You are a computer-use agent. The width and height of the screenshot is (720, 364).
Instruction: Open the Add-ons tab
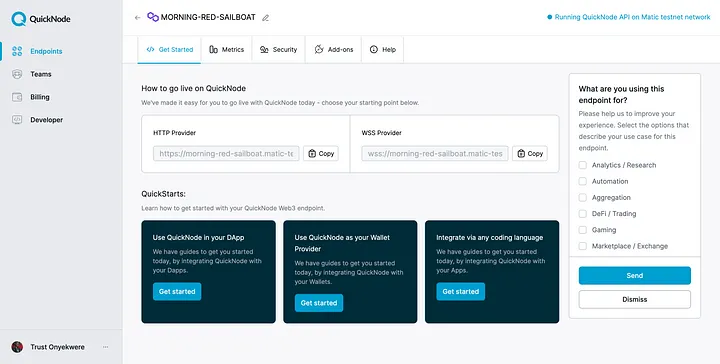334,50
